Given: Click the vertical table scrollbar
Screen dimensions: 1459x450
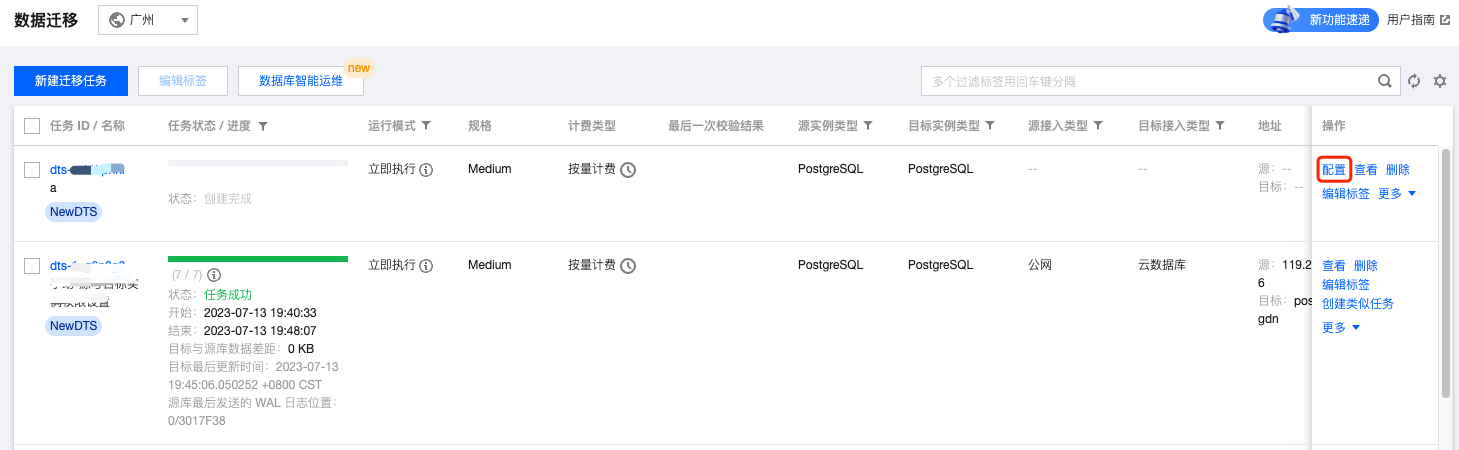Looking at the screenshot, I should point(1445,270).
